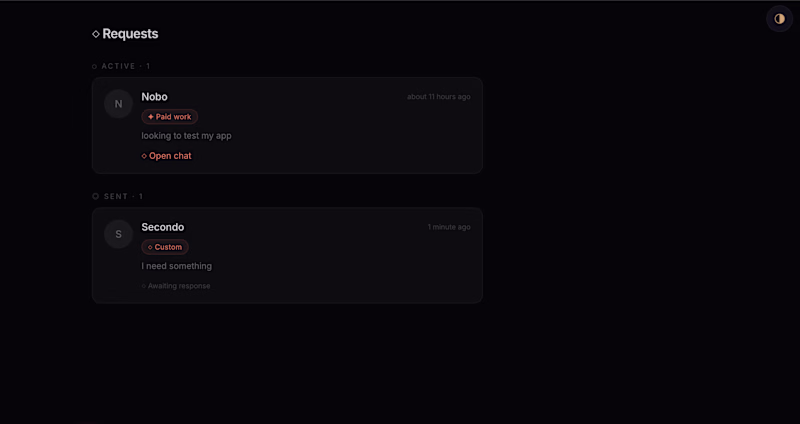Open the Nobo request name
800x424 pixels.
click(x=154, y=97)
